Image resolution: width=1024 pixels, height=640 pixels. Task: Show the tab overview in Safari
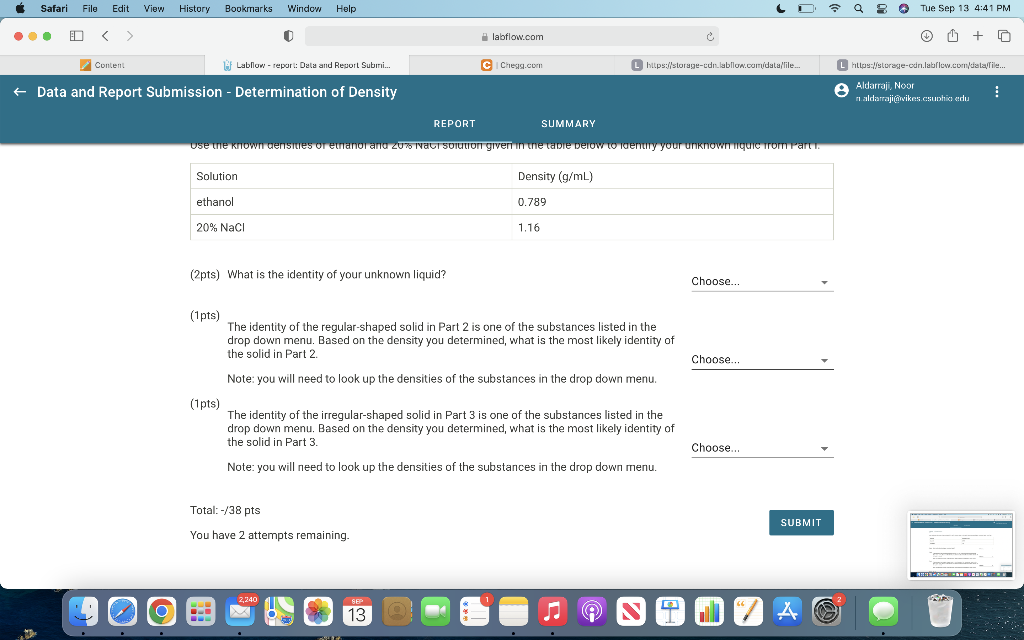point(1003,35)
